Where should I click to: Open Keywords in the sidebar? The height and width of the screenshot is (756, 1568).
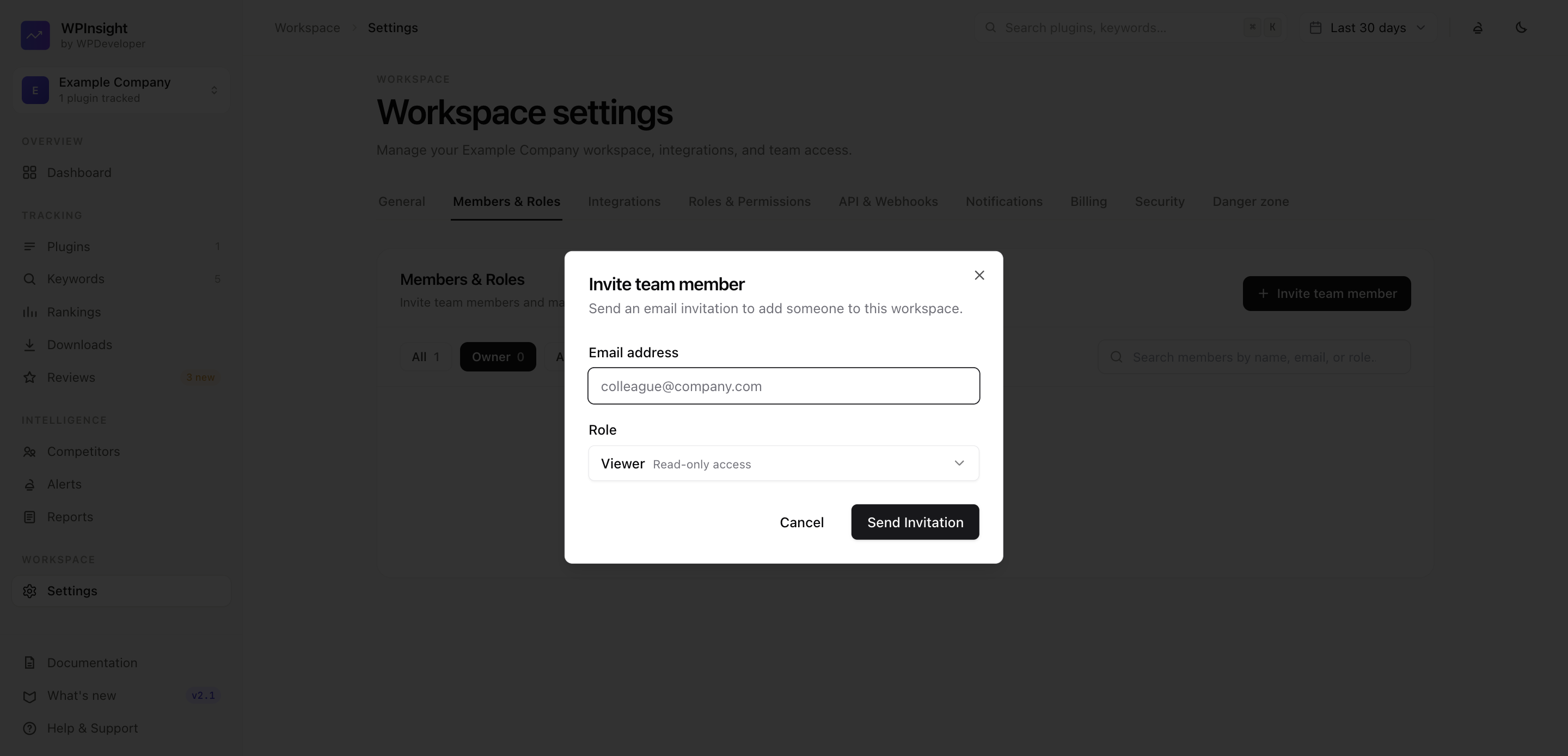point(121,279)
